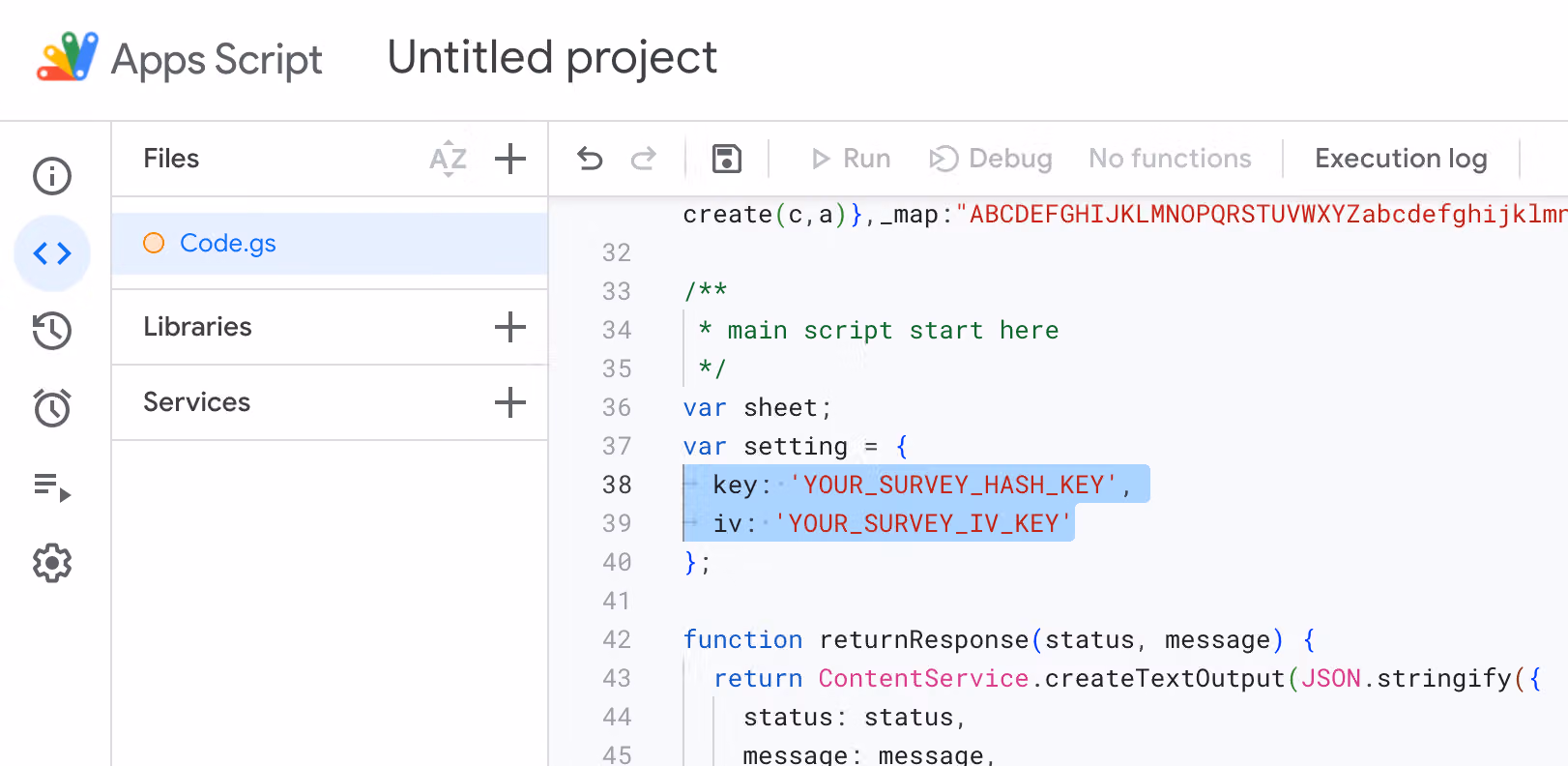
Task: Start the Debug session
Action: 991,159
